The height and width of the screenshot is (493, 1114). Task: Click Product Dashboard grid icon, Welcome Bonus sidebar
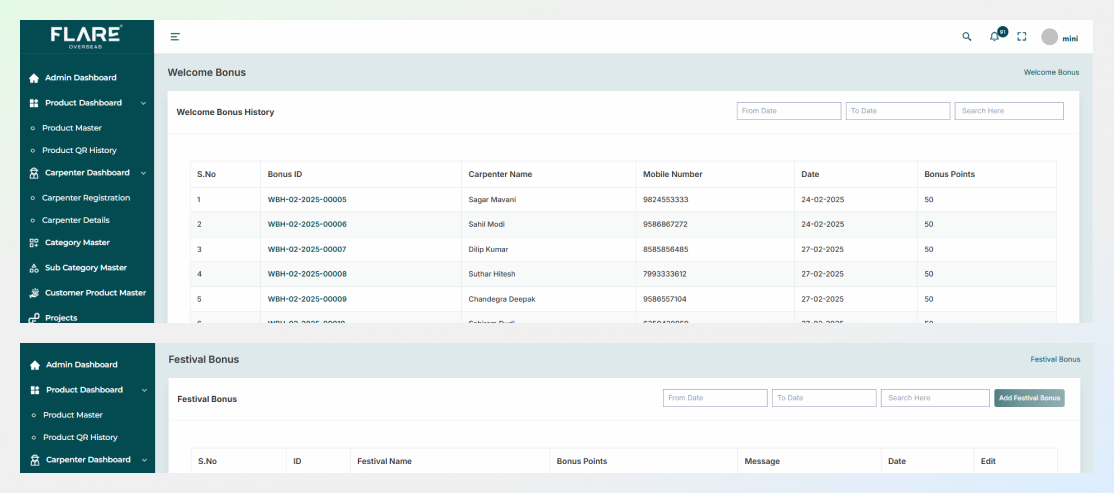click(x=33, y=103)
